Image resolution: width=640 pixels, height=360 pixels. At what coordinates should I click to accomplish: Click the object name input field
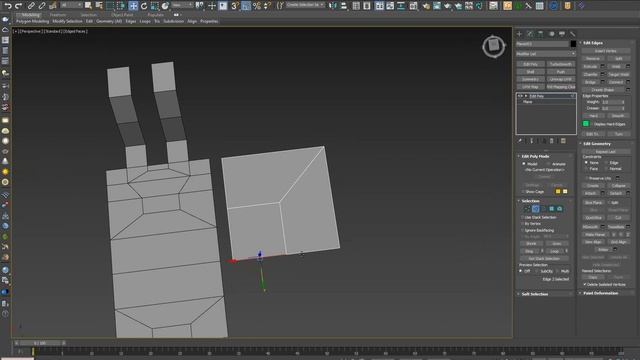(x=542, y=44)
